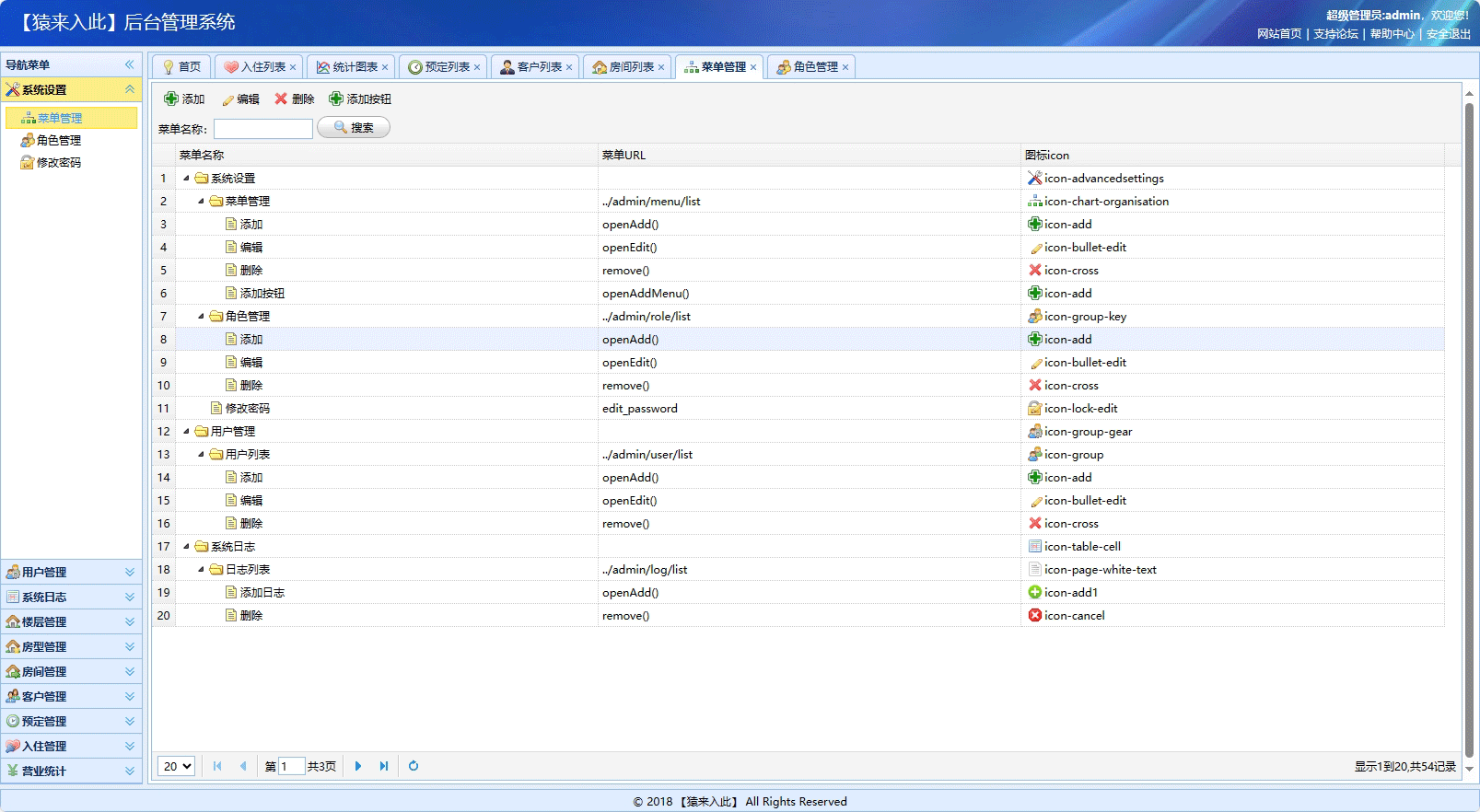Close the 房间列表 tab

point(661,67)
